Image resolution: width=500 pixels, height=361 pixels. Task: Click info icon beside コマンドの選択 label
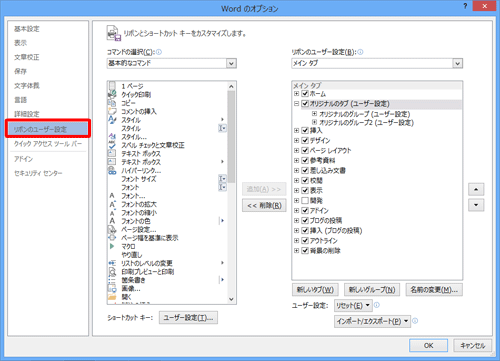[x=159, y=52]
